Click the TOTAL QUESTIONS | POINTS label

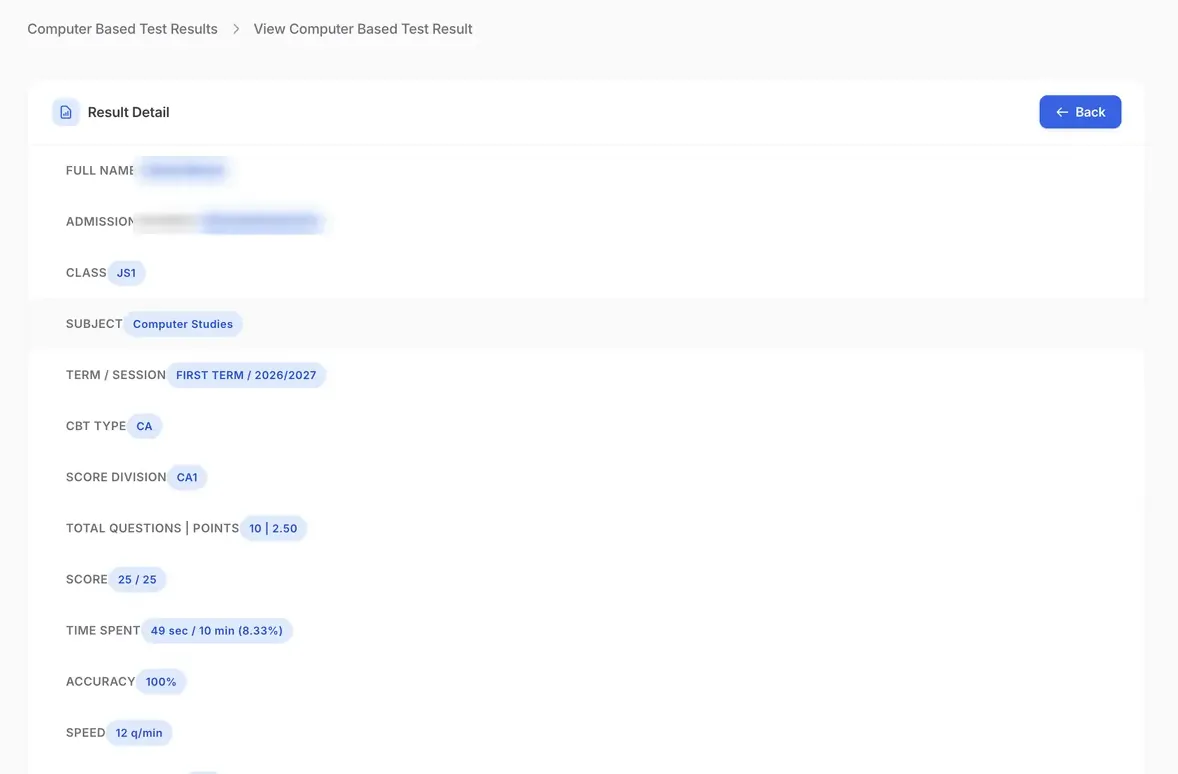(153, 528)
